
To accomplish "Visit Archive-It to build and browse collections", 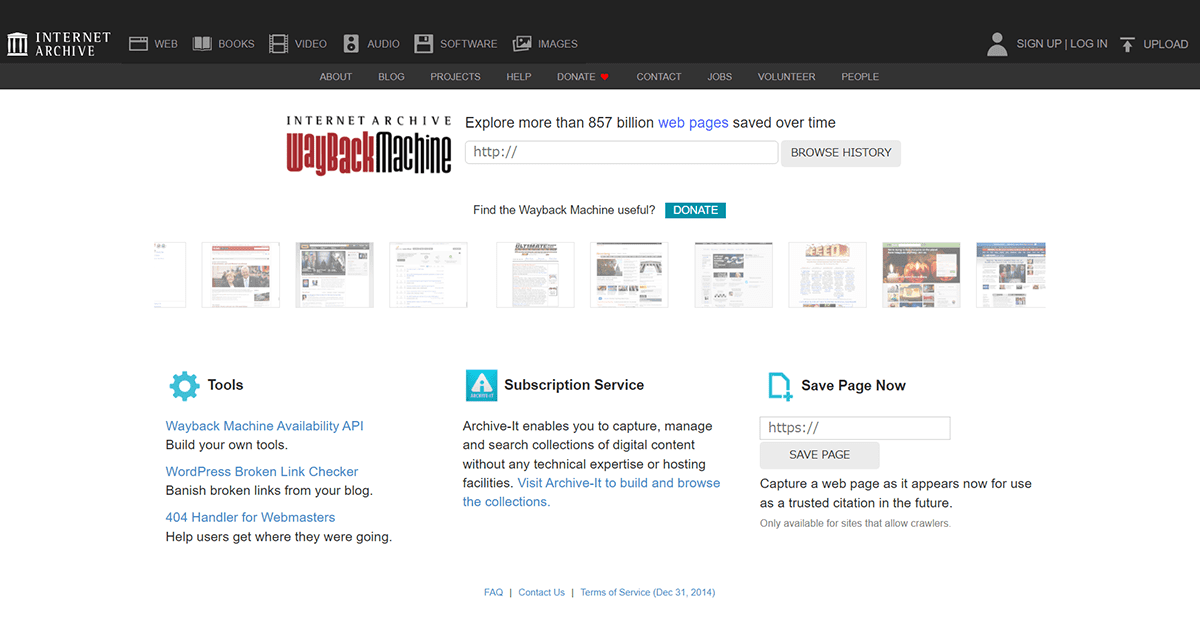I will 591,493.
